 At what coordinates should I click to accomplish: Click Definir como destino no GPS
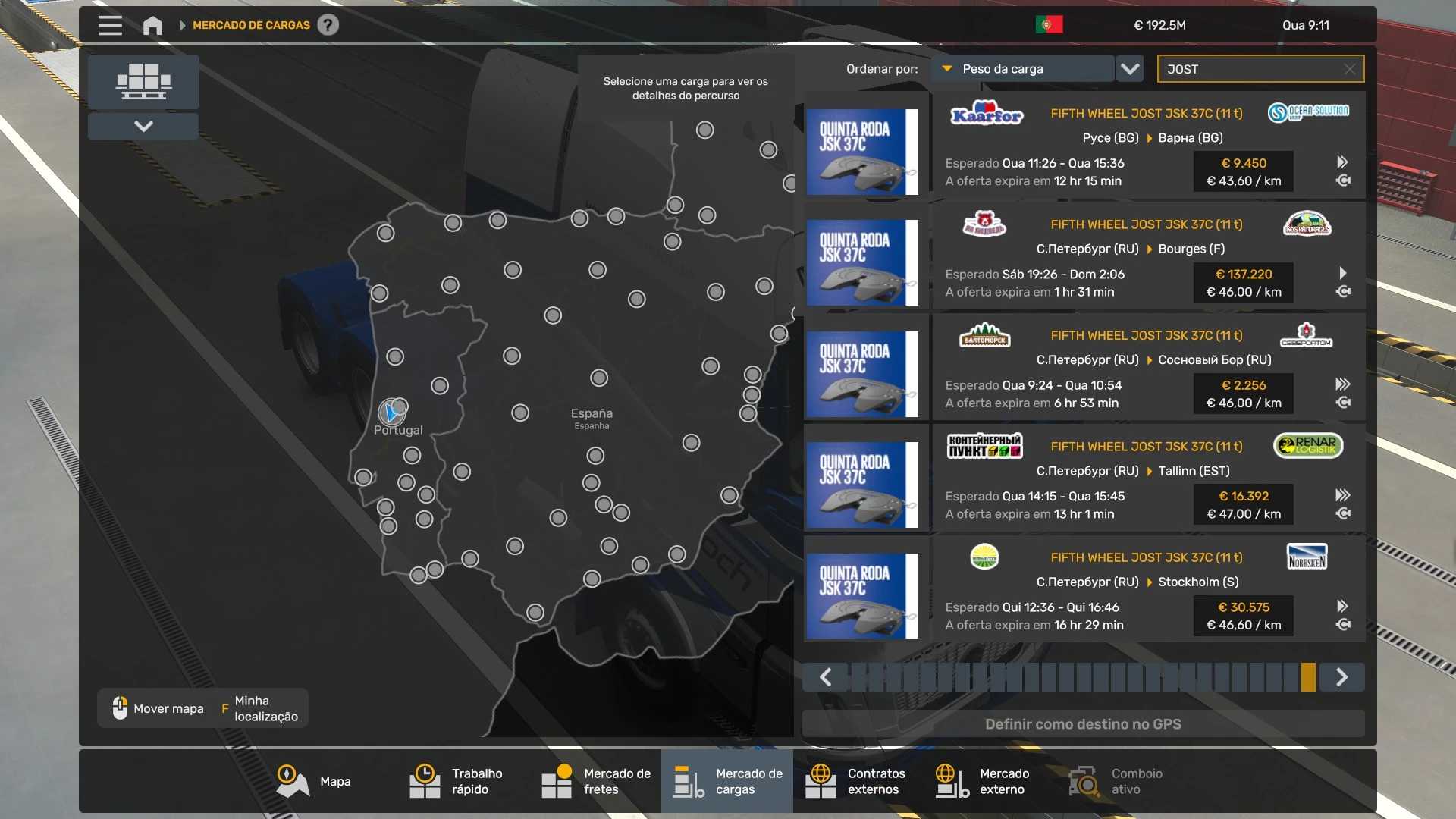[x=1083, y=724]
